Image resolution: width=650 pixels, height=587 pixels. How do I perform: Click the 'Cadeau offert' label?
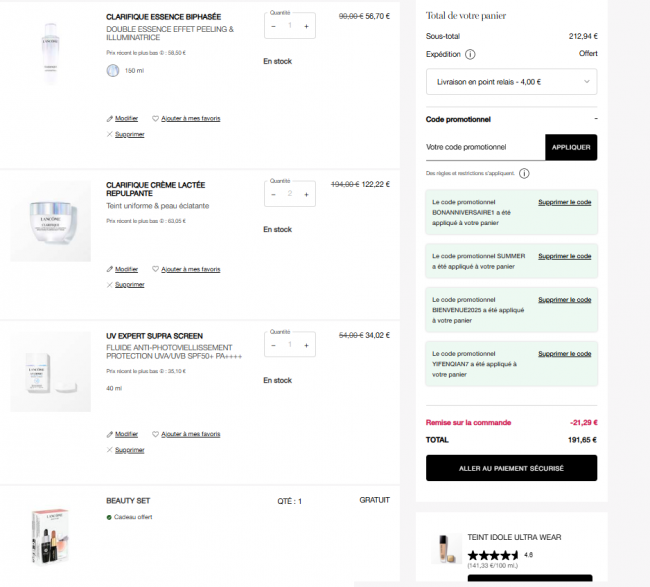pyautogui.click(x=133, y=517)
